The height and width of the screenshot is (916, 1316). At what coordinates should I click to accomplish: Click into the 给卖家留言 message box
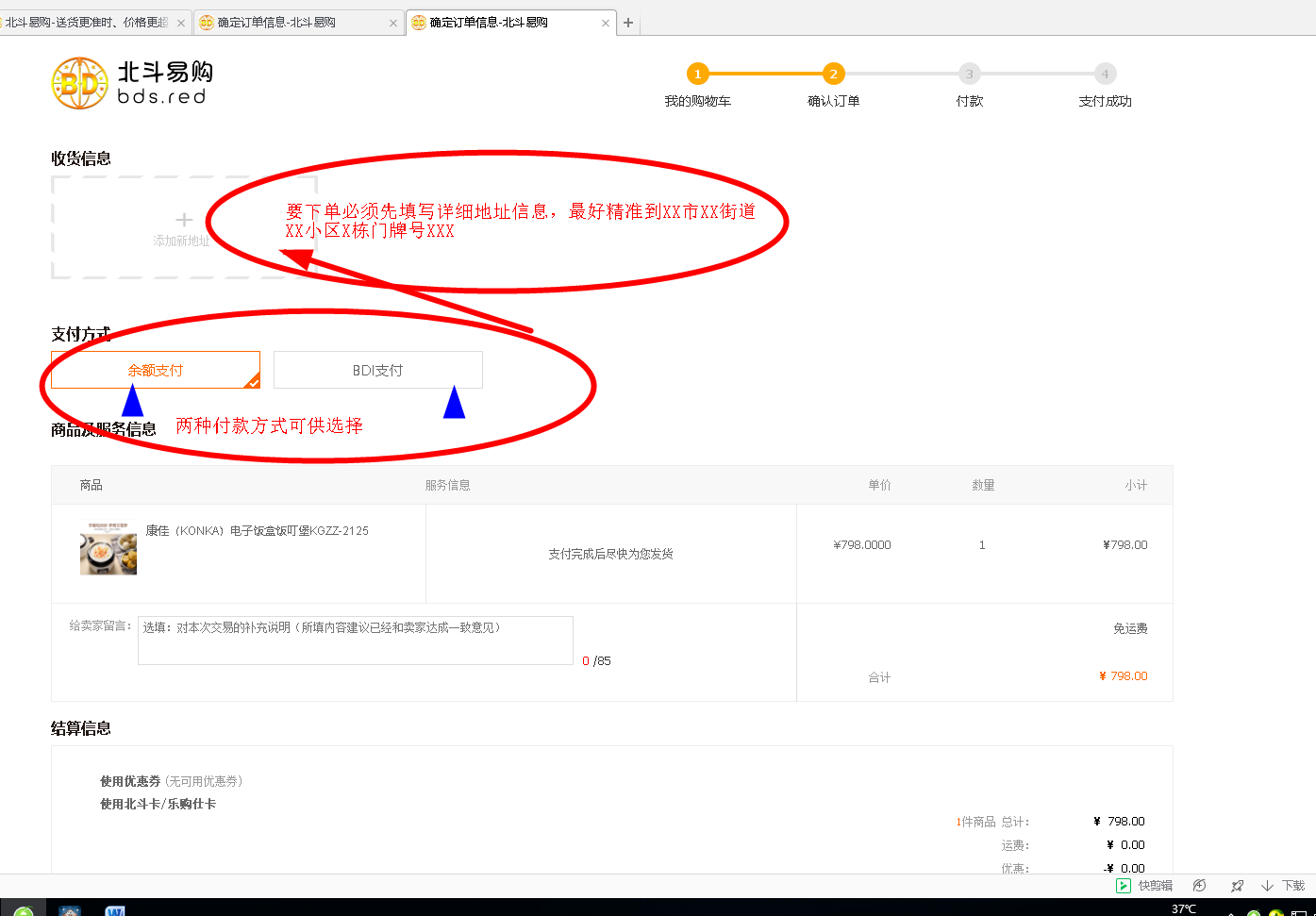click(355, 641)
